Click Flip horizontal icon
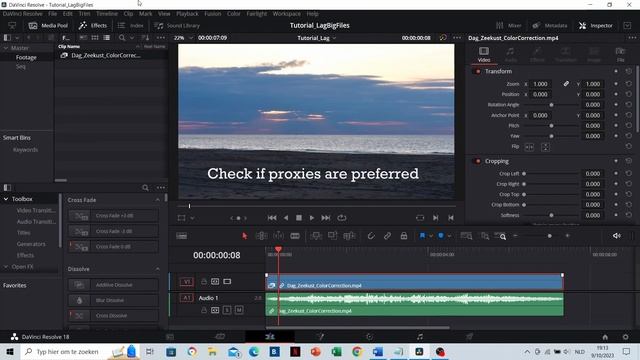The width and height of the screenshot is (640, 360). click(x=529, y=147)
